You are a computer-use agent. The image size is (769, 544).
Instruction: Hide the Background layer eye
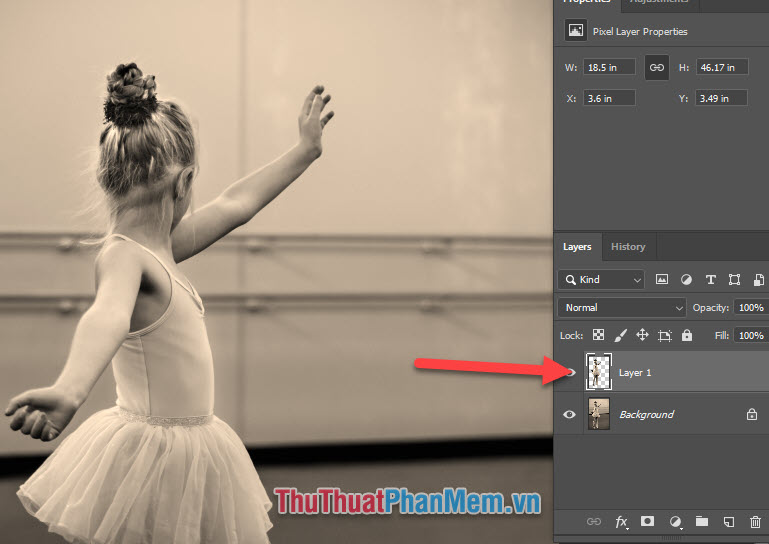[x=569, y=414]
